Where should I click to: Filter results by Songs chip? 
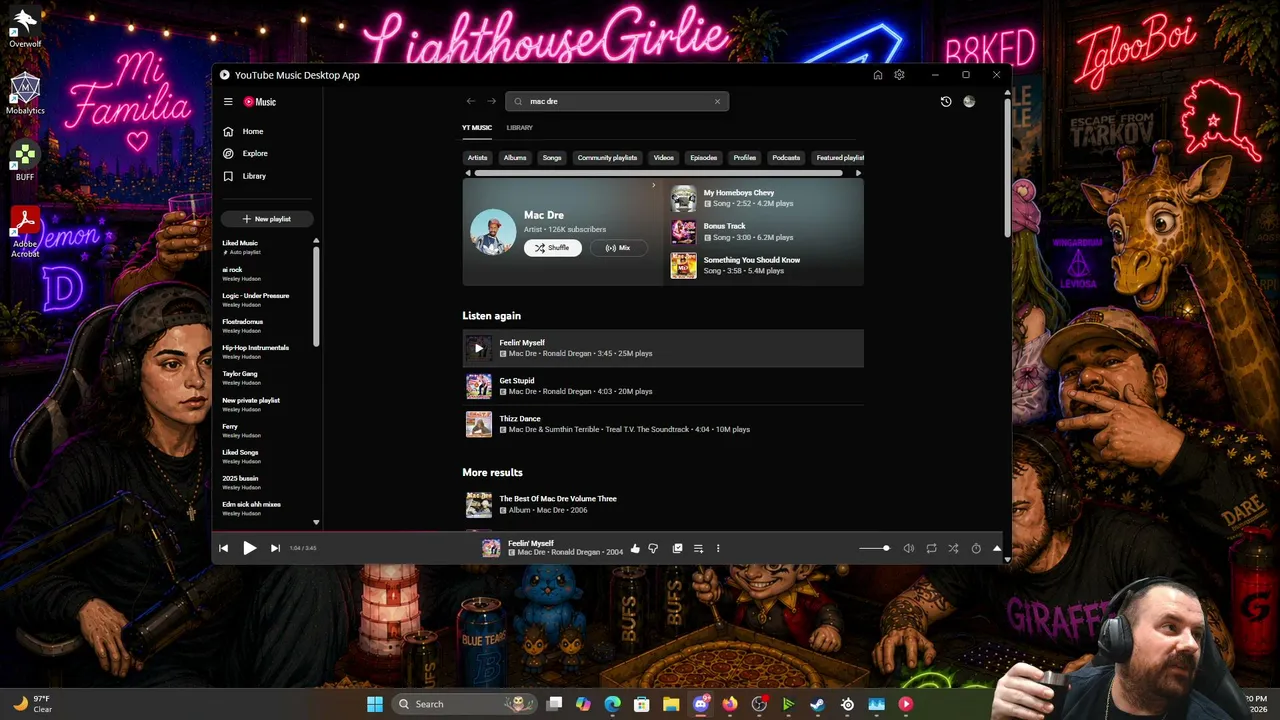552,158
